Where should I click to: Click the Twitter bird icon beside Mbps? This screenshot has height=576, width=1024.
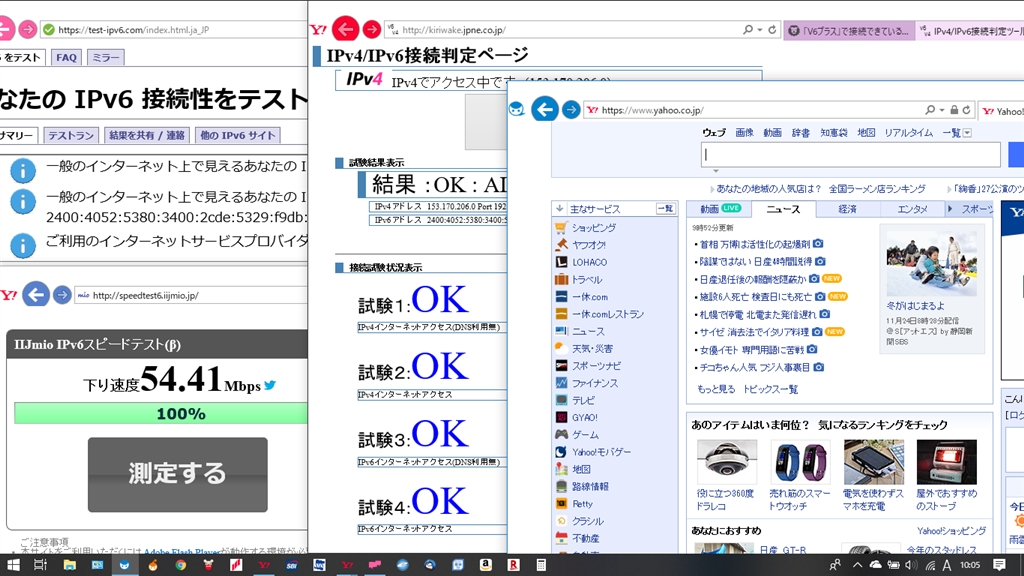(x=270, y=385)
